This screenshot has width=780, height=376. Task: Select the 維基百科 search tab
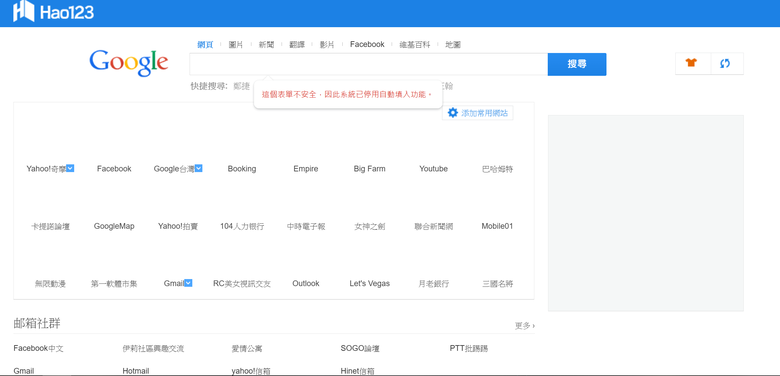[415, 44]
